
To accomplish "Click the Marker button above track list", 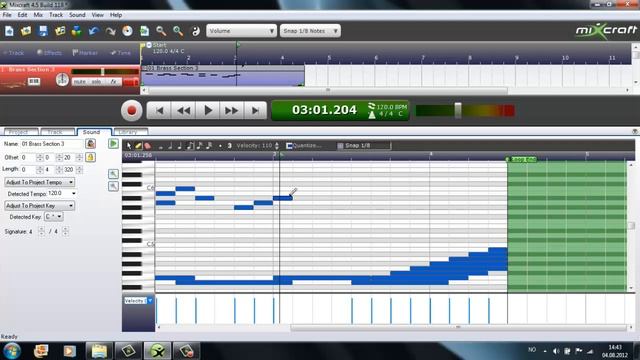I will point(85,53).
